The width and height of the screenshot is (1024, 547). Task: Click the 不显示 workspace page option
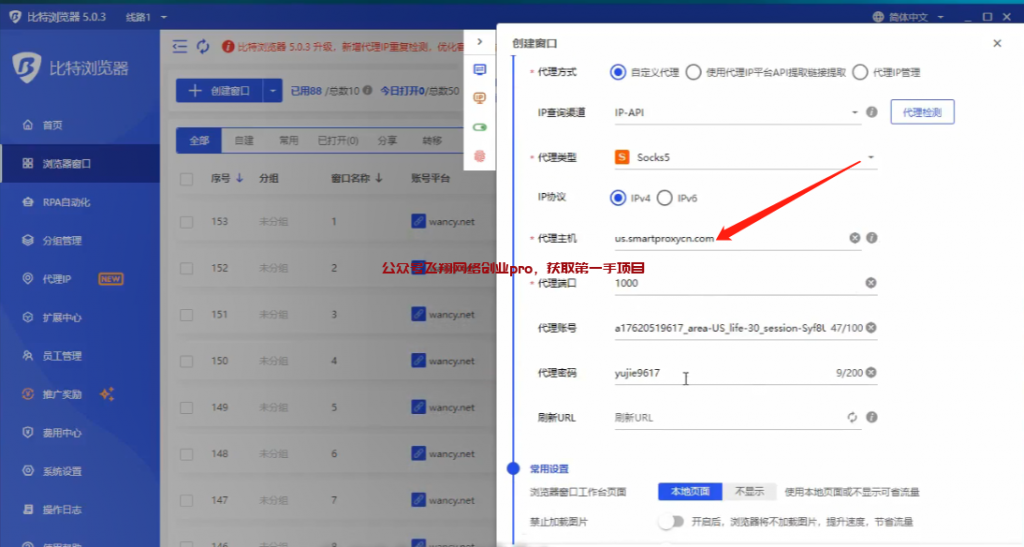[x=749, y=492]
